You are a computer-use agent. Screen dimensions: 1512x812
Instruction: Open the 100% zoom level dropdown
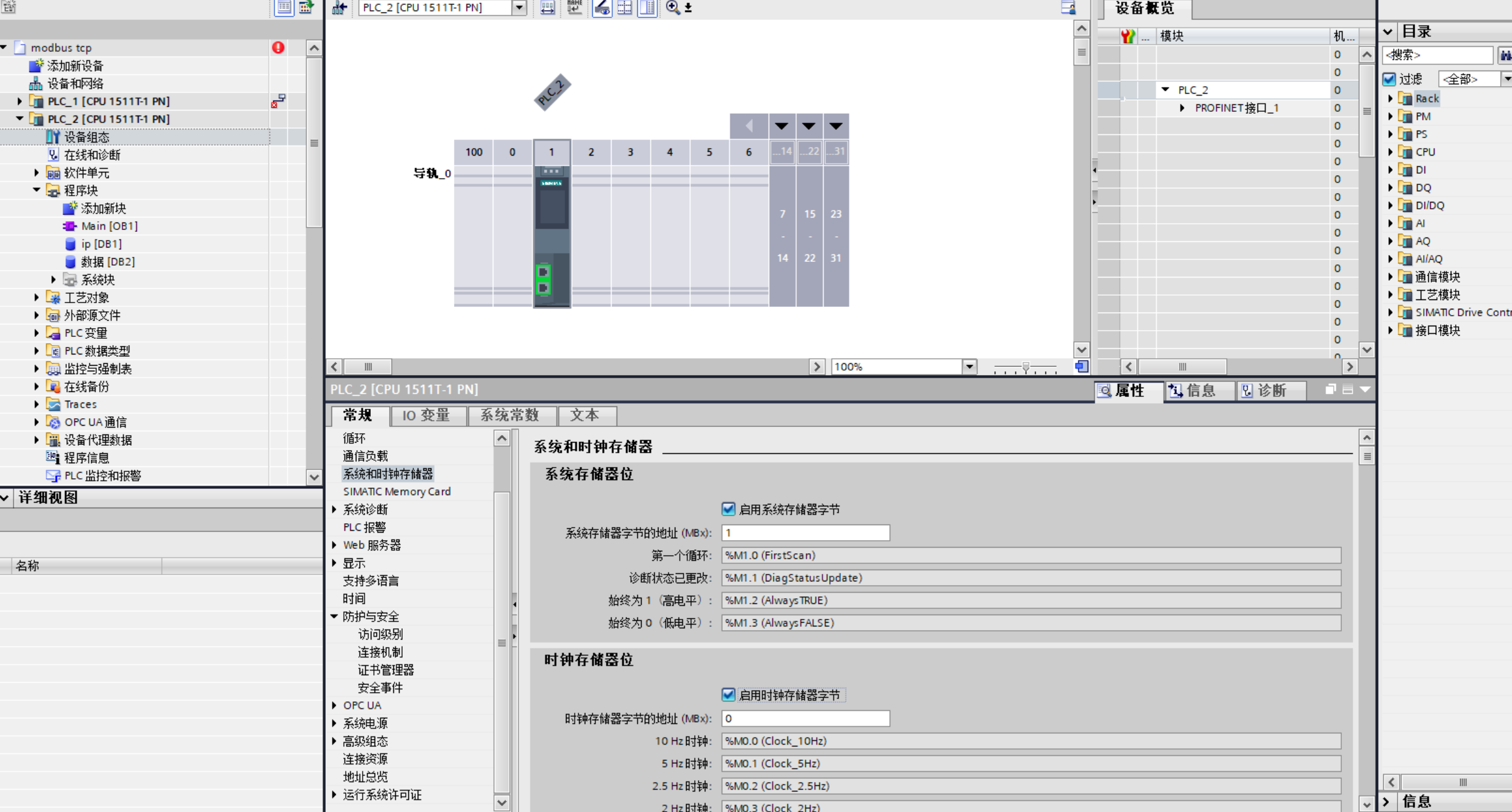point(969,367)
